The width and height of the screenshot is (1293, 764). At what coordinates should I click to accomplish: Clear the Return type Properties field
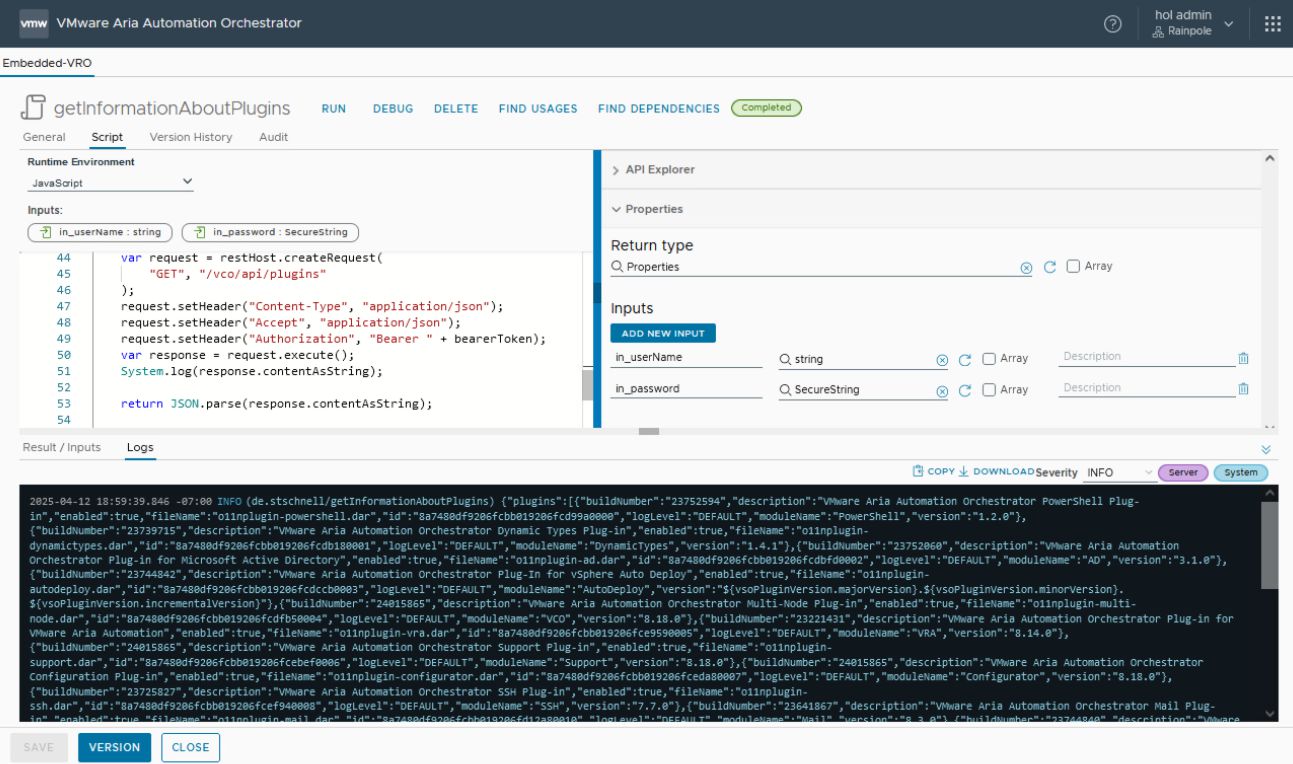(x=1026, y=268)
